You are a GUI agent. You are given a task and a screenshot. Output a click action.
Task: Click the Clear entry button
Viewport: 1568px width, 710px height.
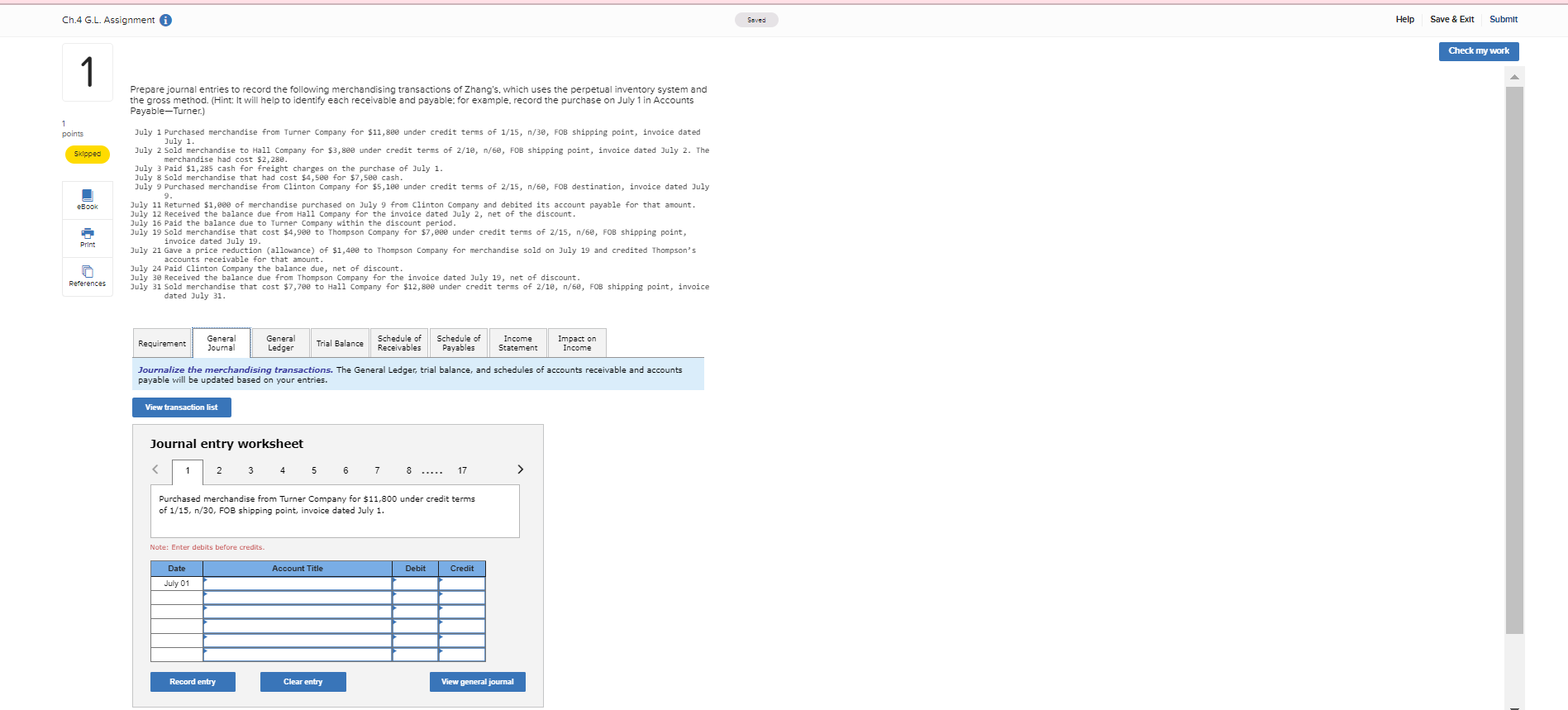[303, 682]
